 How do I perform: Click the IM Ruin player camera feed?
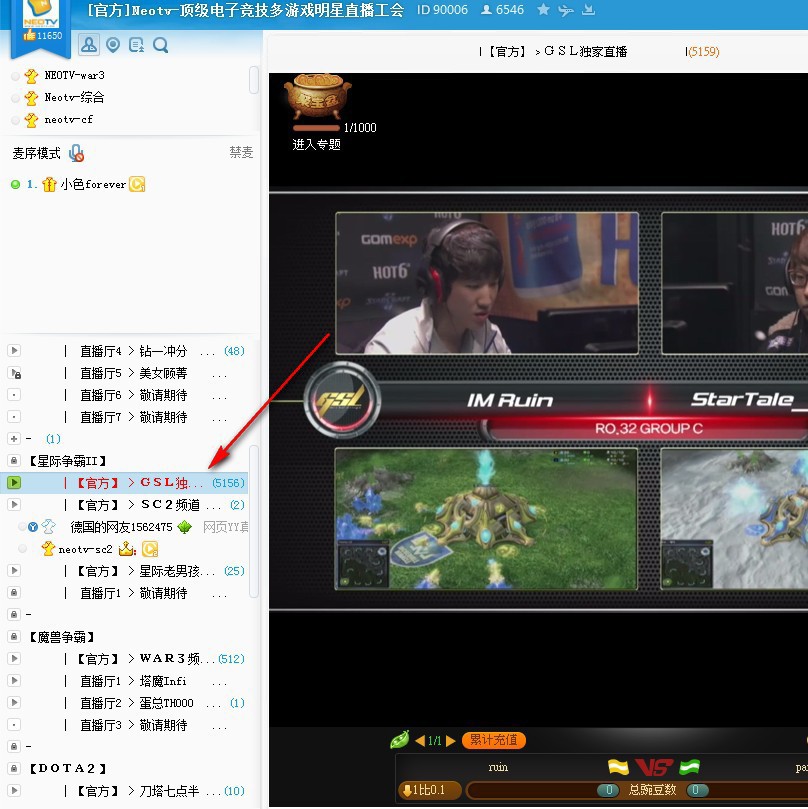click(x=487, y=283)
